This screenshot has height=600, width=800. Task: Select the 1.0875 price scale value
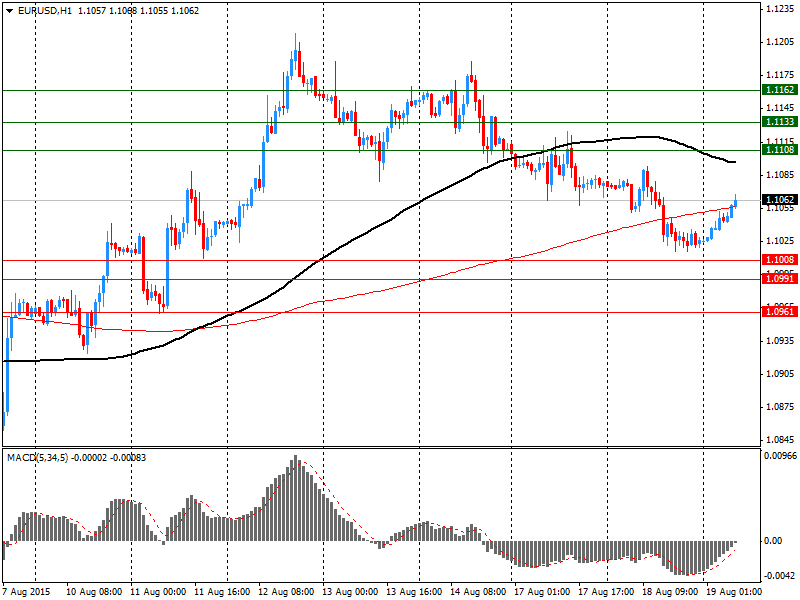(781, 407)
